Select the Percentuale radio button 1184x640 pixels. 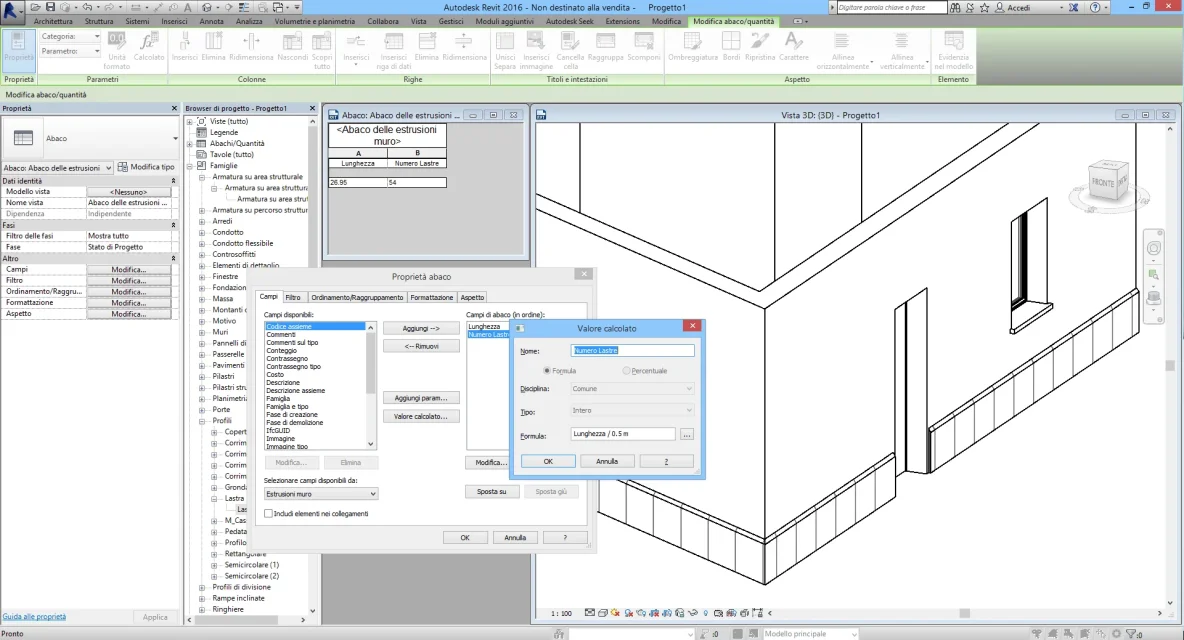click(x=627, y=370)
